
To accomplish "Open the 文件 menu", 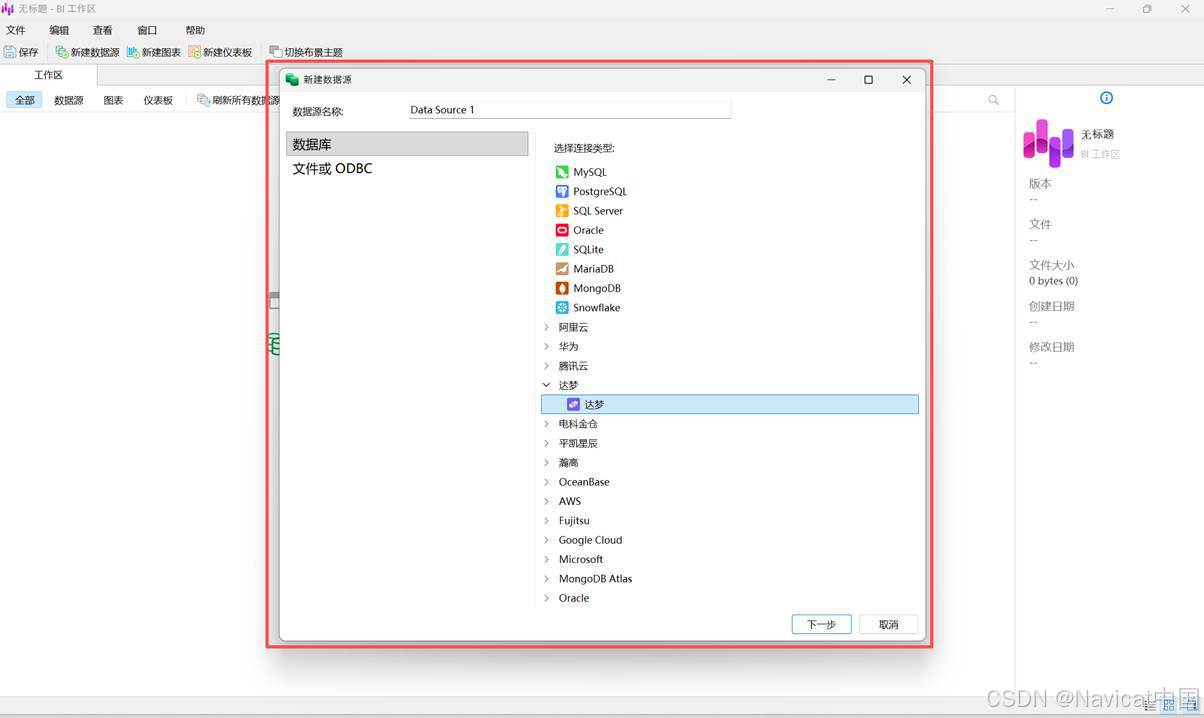I will pyautogui.click(x=16, y=31).
